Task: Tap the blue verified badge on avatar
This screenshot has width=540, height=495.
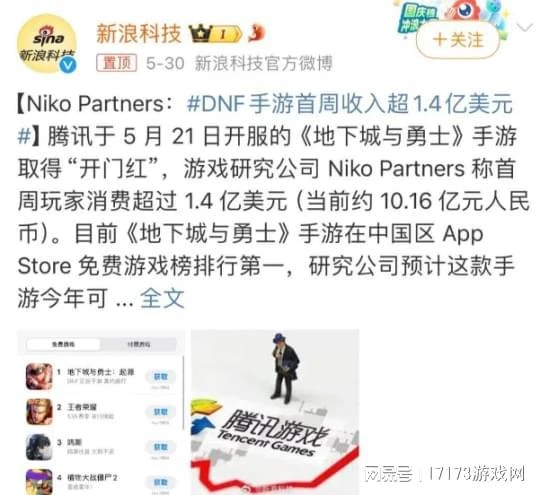Action: [68, 65]
